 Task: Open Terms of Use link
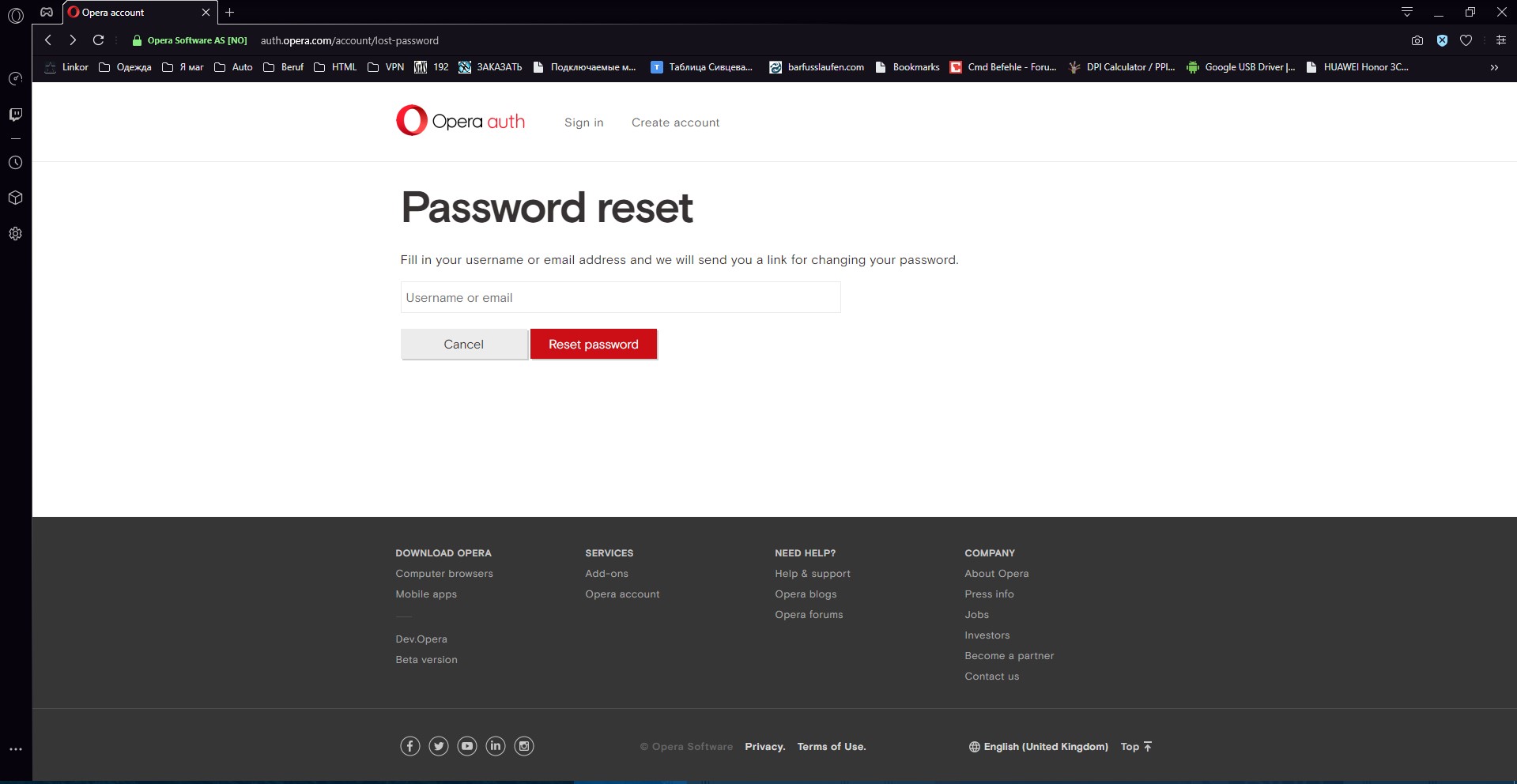[831, 747]
